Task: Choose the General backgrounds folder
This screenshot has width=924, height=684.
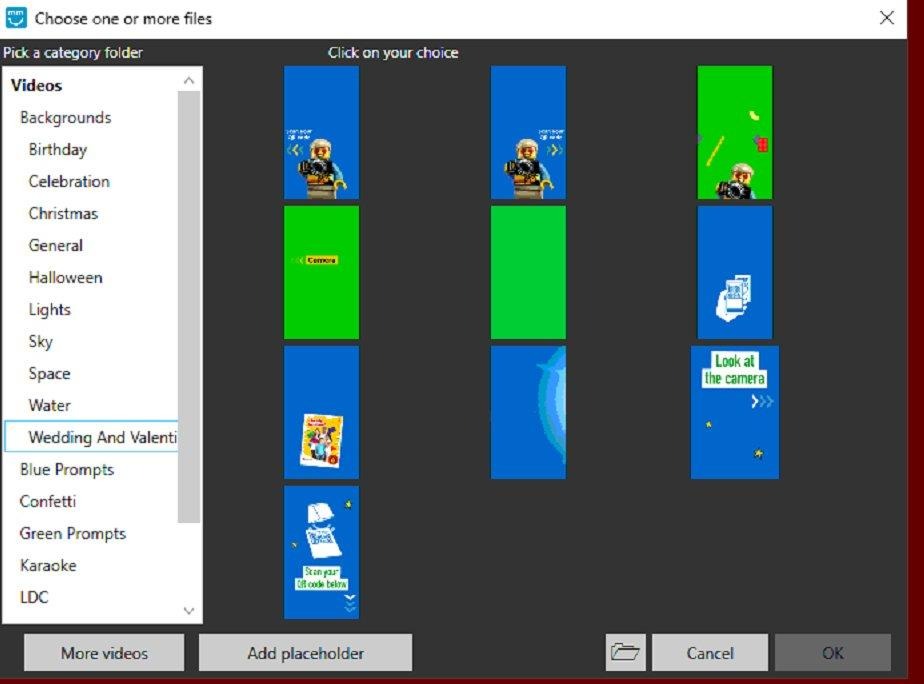Action: (55, 245)
